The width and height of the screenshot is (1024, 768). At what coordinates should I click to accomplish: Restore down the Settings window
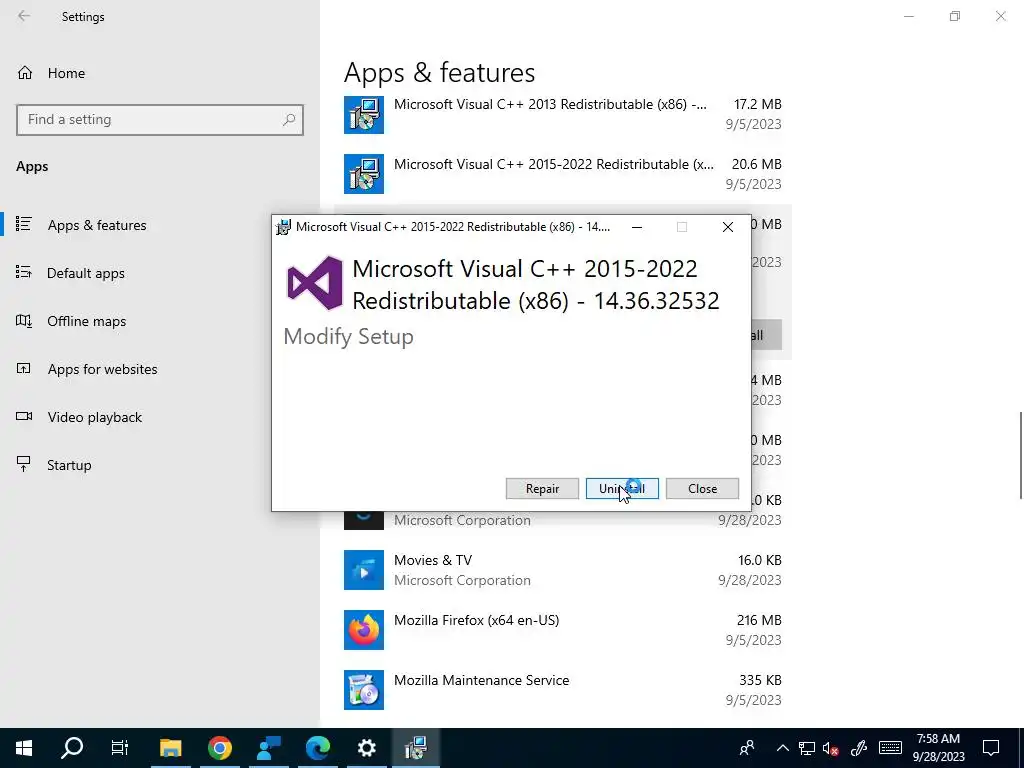(x=955, y=16)
